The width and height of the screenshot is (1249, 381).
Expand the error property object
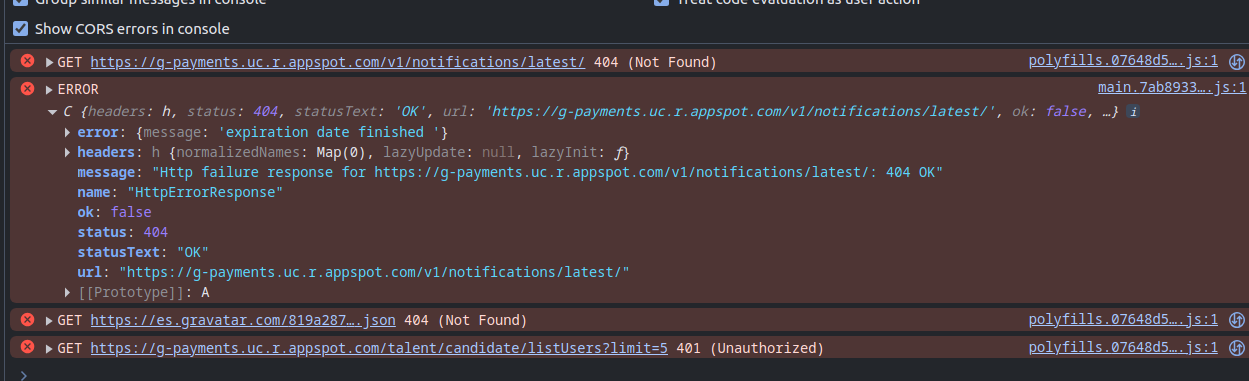pyautogui.click(x=67, y=132)
